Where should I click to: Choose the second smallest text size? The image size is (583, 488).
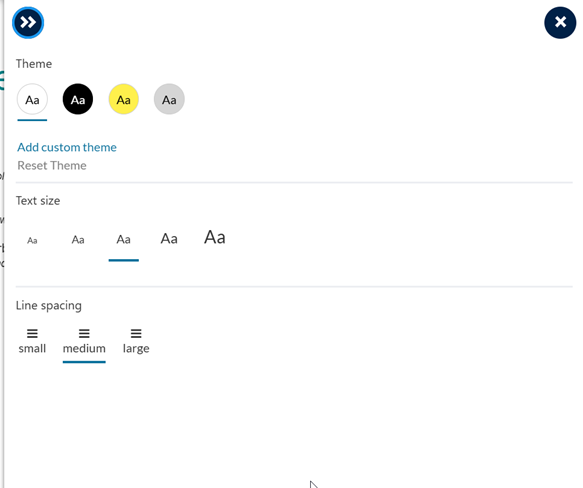click(78, 240)
